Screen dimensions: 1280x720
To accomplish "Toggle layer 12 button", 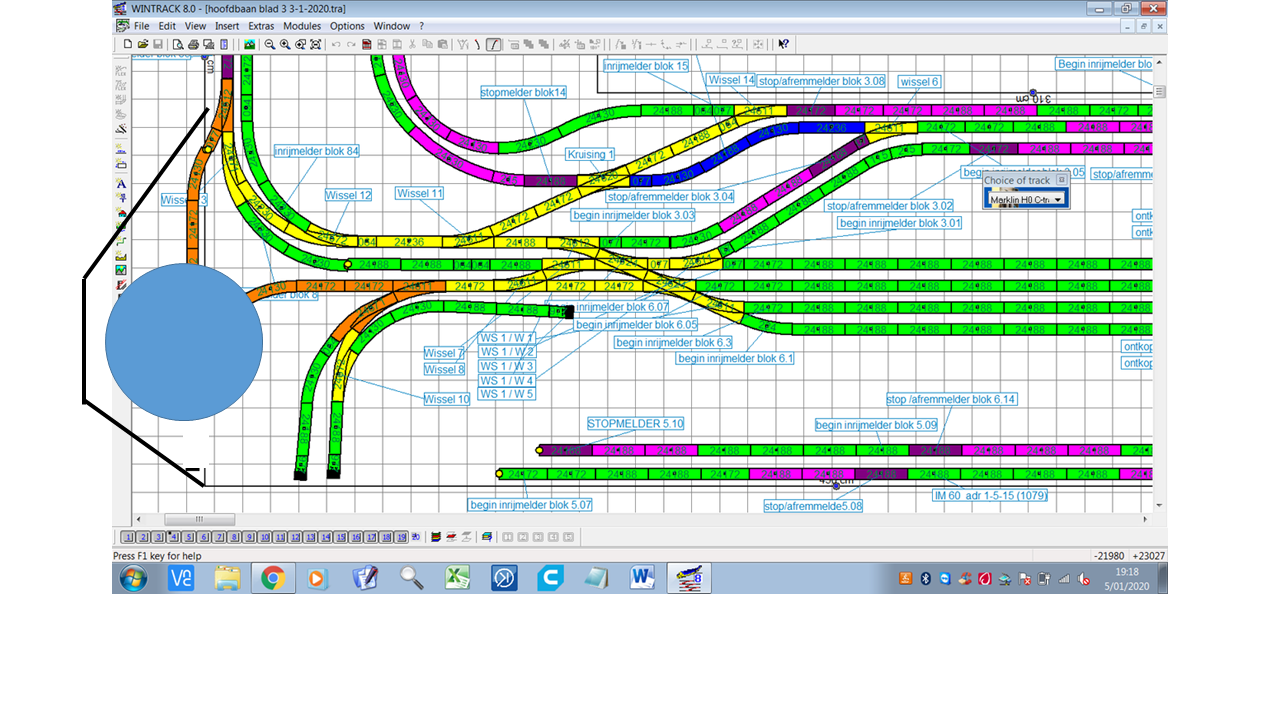I will 295,537.
